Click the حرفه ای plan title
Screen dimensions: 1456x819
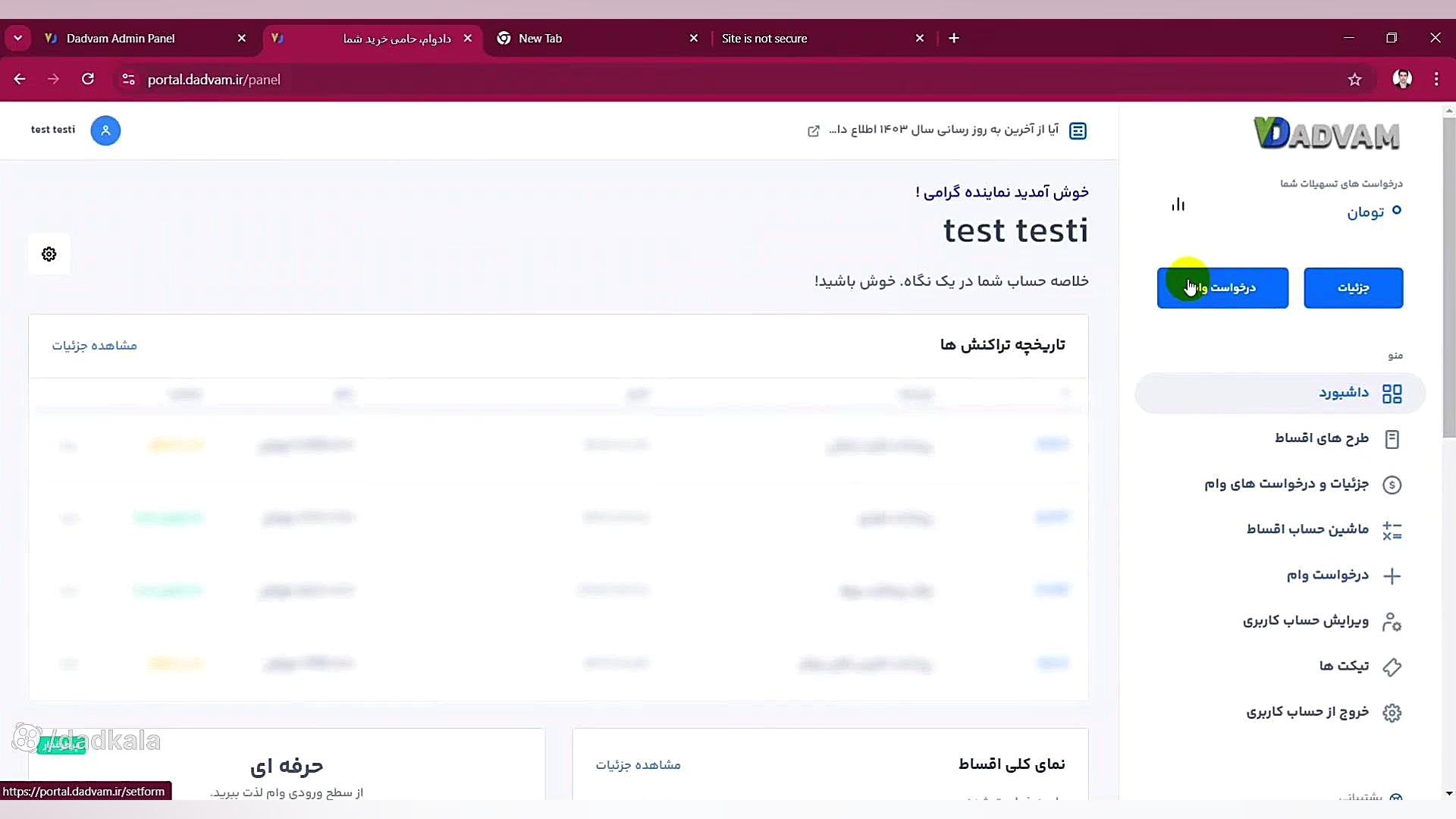tap(287, 767)
